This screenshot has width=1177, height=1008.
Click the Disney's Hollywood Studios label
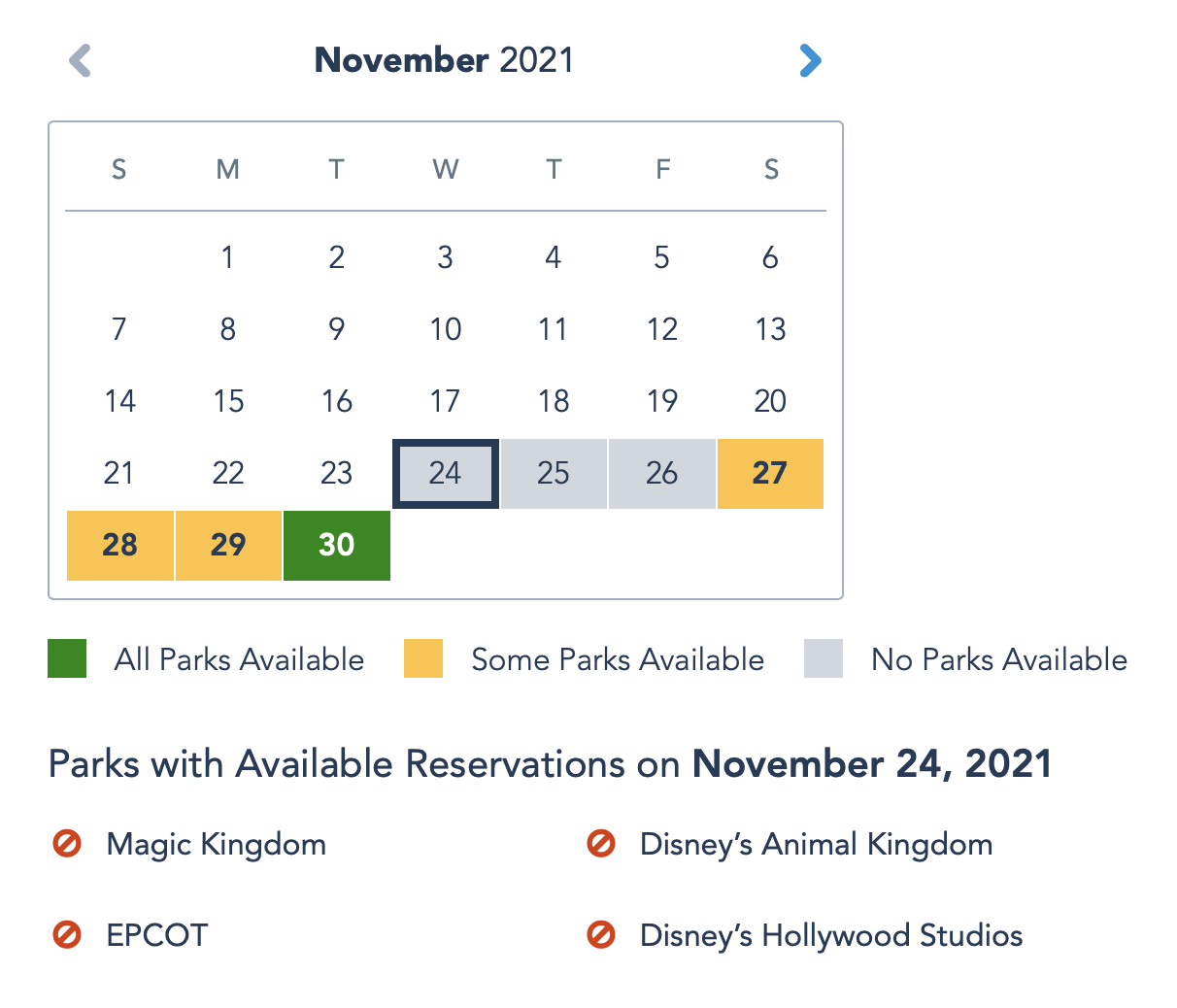(x=830, y=935)
